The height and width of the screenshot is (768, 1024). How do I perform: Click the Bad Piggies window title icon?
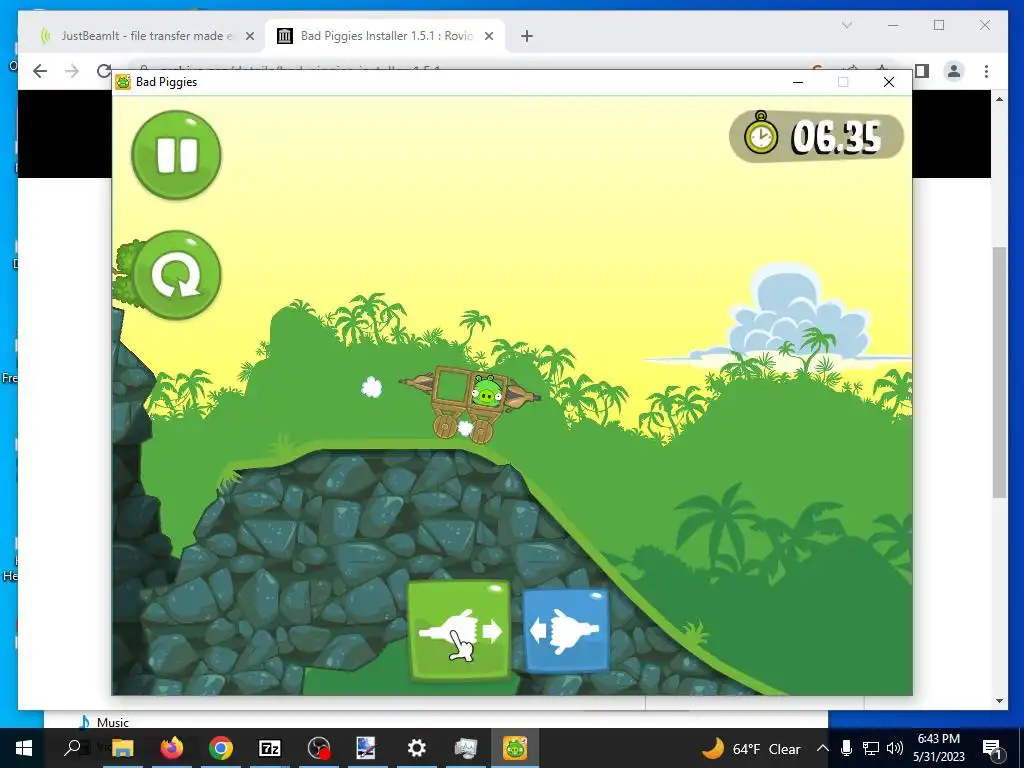coord(123,82)
